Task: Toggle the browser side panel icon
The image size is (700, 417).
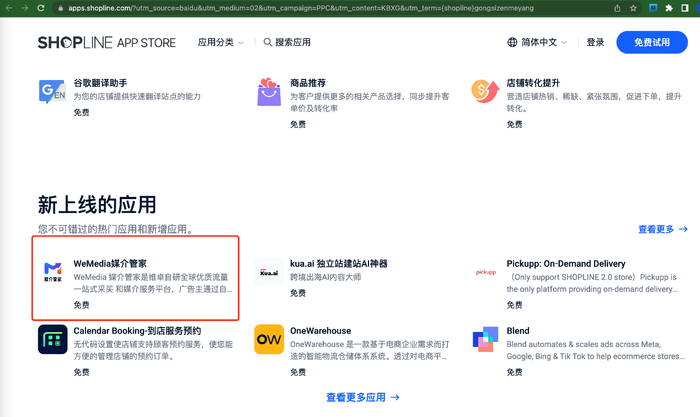Action: coord(685,8)
